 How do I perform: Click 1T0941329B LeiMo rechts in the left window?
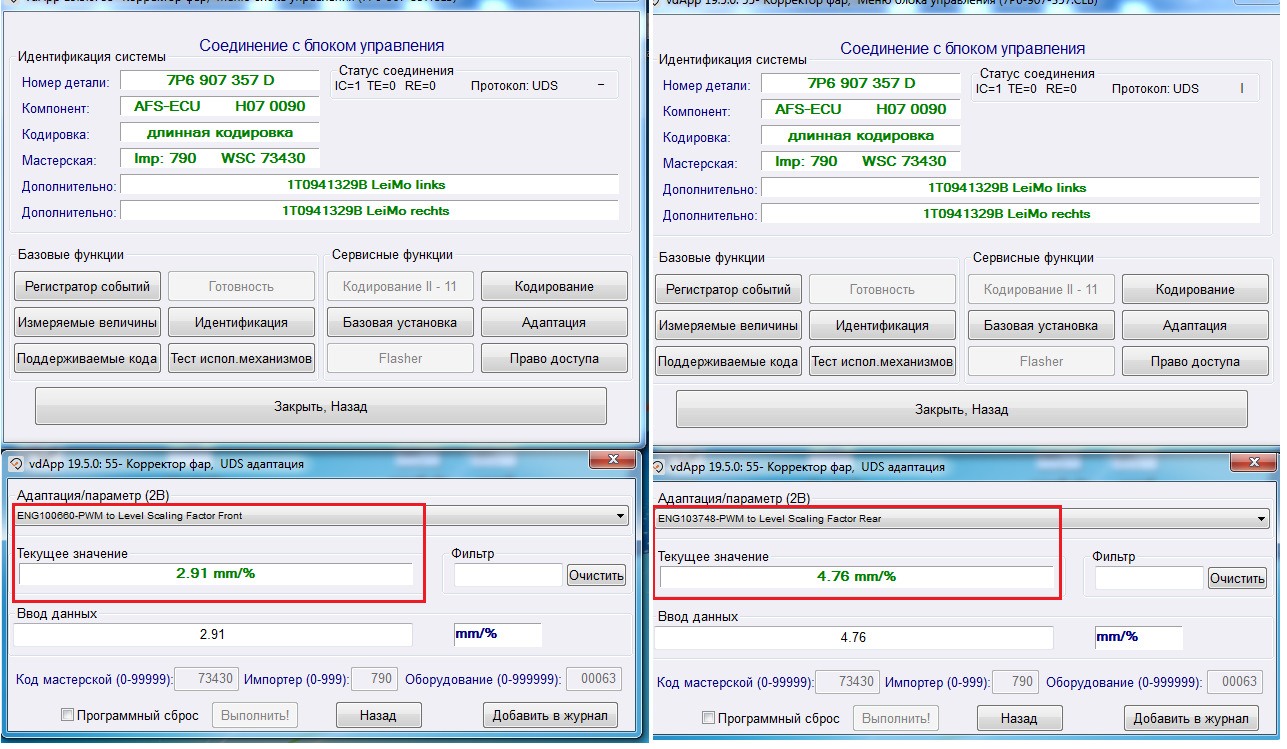[x=370, y=211]
